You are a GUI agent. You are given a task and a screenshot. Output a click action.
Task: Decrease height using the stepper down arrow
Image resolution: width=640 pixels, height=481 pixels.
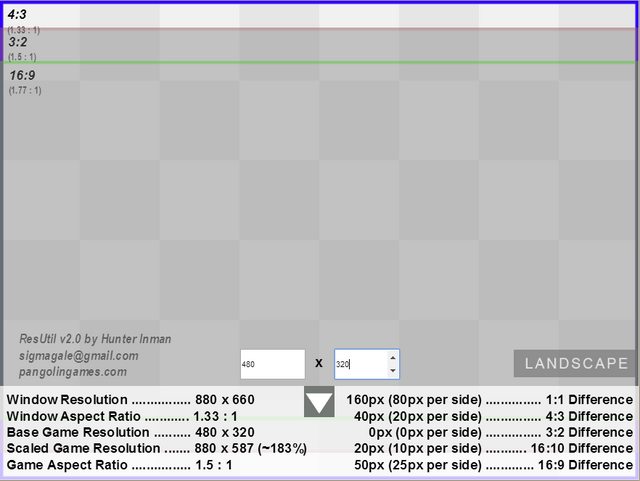[392, 371]
